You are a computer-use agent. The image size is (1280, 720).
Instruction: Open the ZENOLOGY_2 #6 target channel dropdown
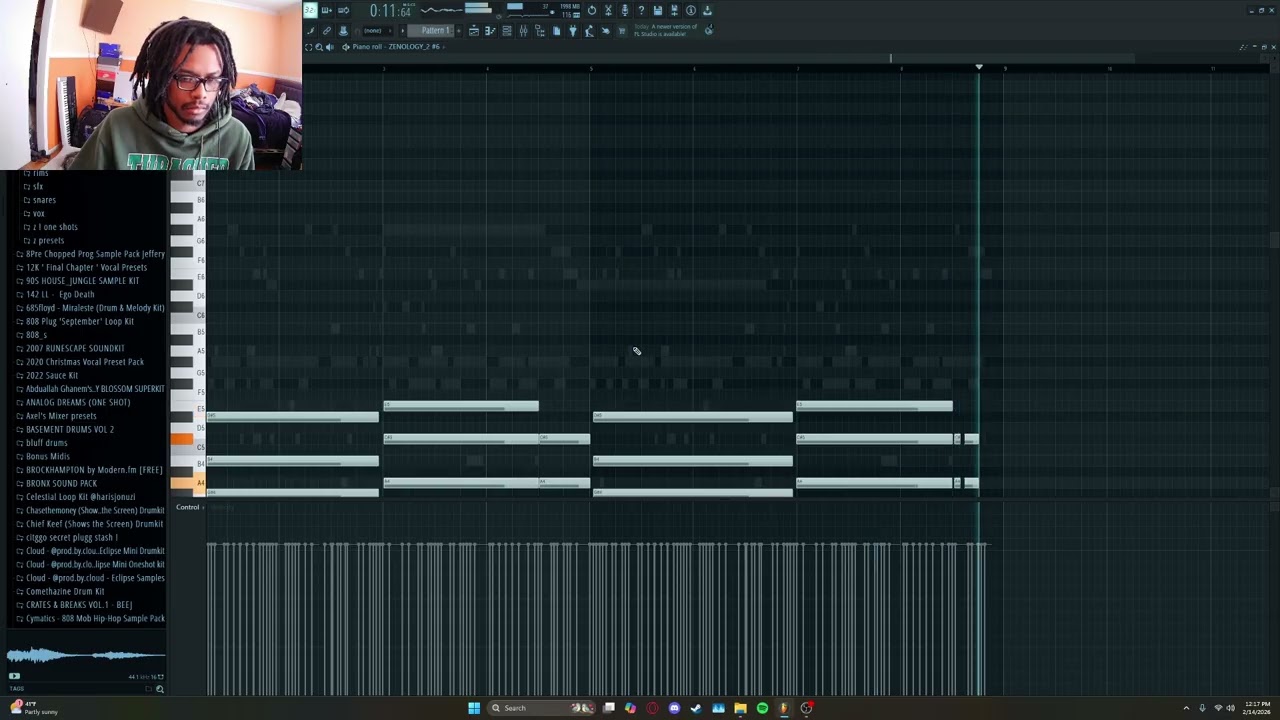(x=415, y=47)
